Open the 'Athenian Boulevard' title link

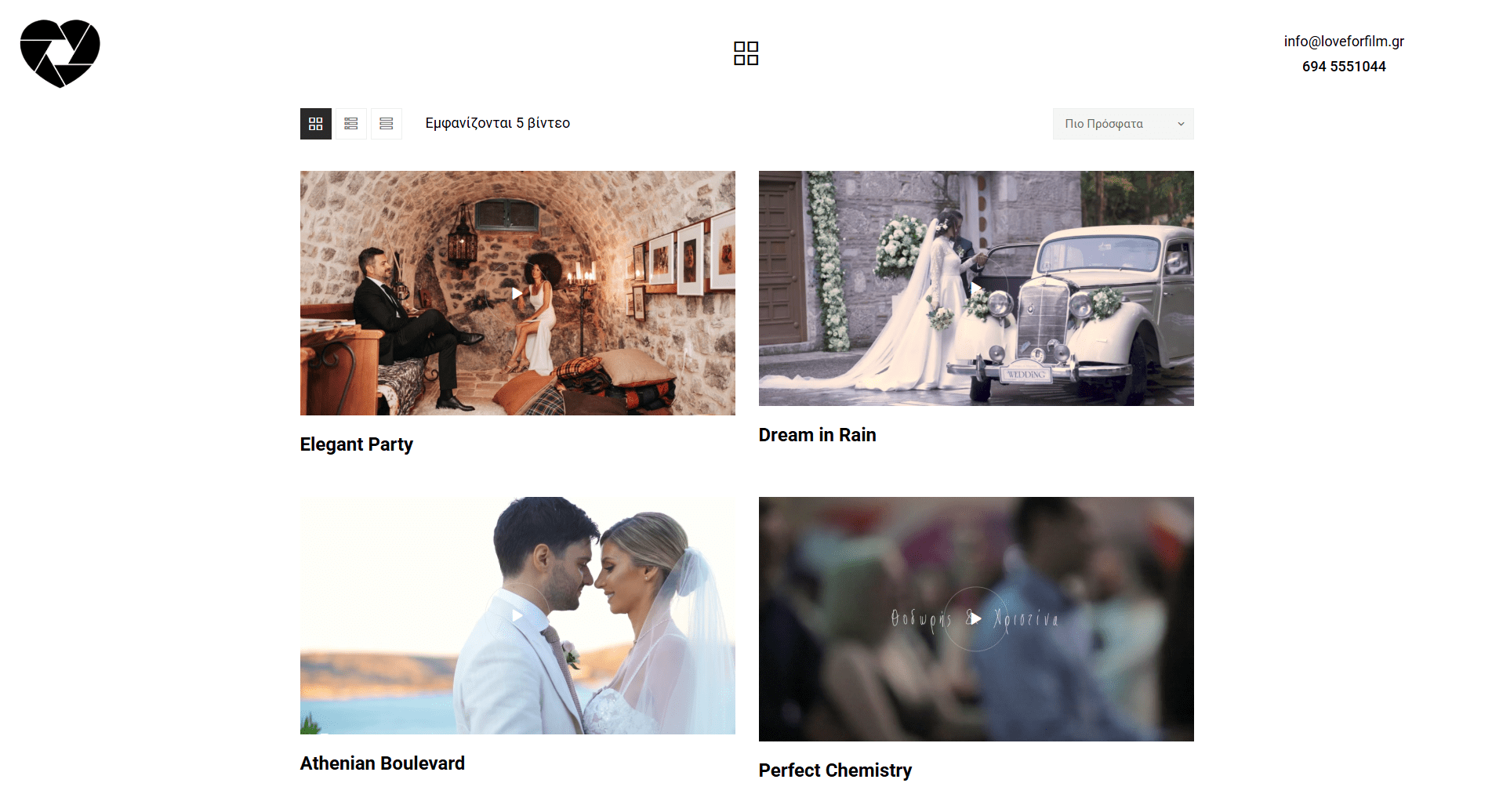coord(382,763)
